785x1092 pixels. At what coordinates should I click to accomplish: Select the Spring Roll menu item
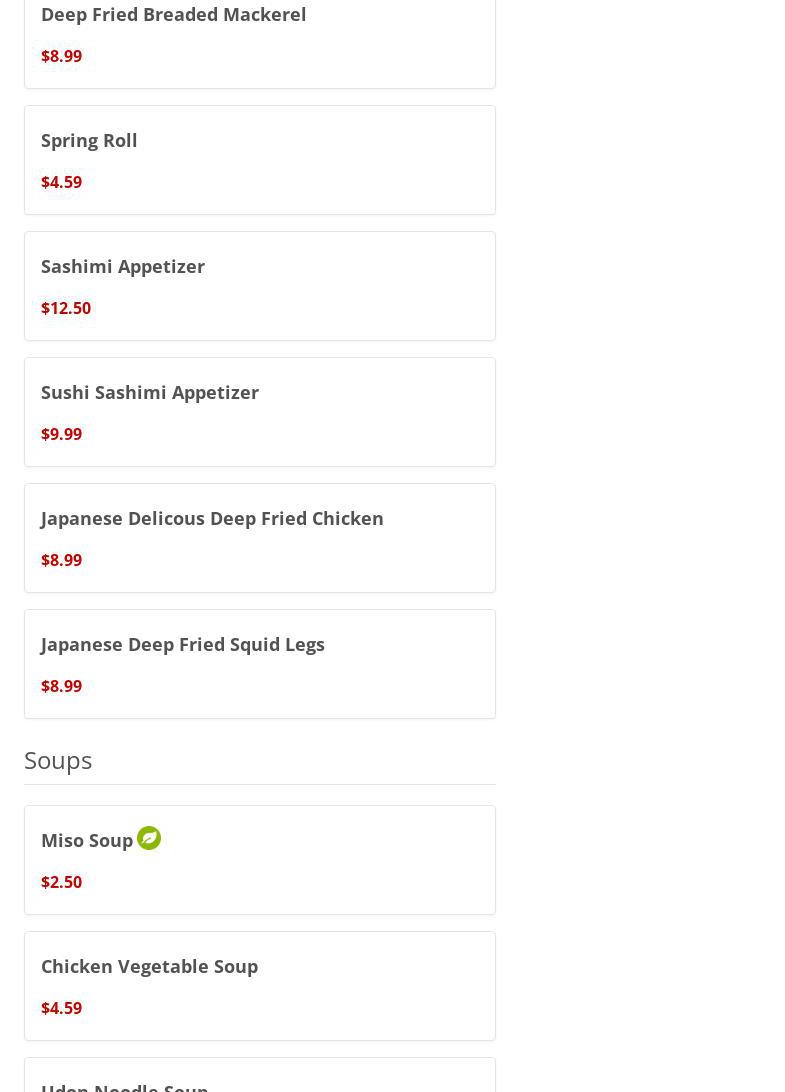[x=89, y=141]
